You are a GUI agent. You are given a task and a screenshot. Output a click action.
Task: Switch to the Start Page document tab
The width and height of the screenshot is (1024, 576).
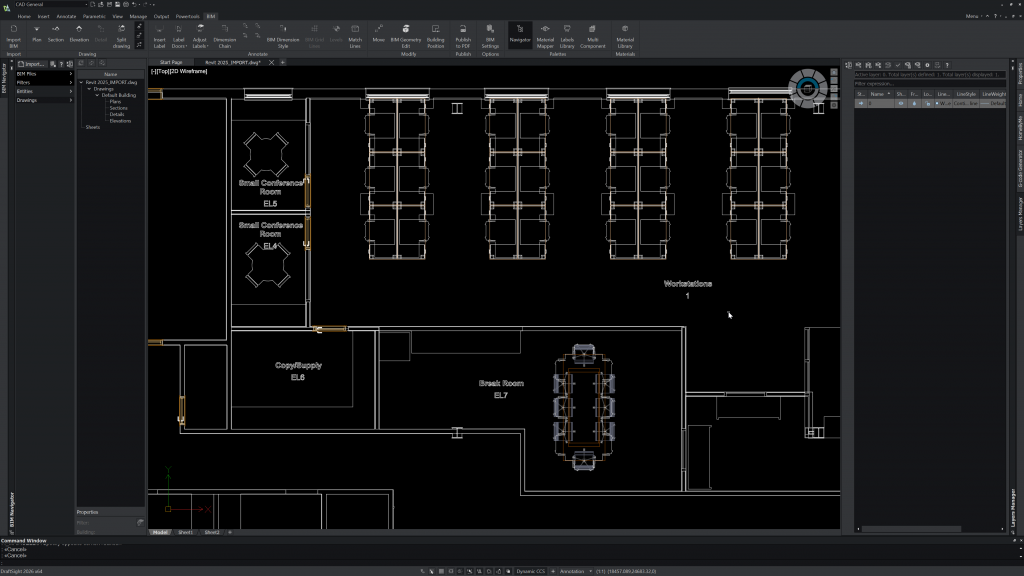pyautogui.click(x=171, y=62)
